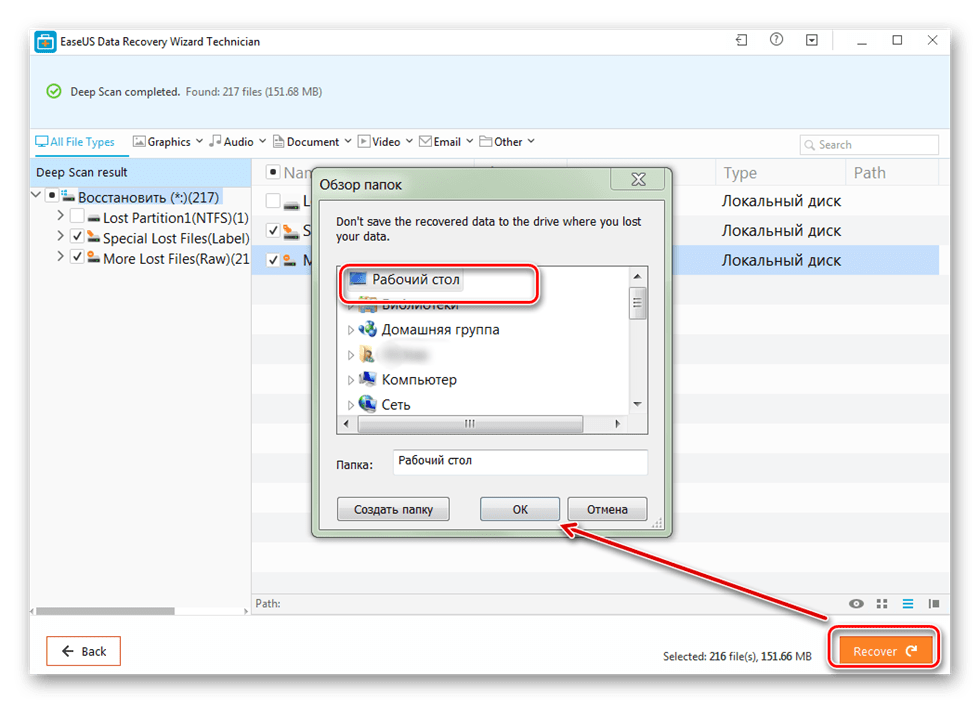Check the unchecked checkbox in the file list
Screen dimensions: 980x704
[x=273, y=201]
